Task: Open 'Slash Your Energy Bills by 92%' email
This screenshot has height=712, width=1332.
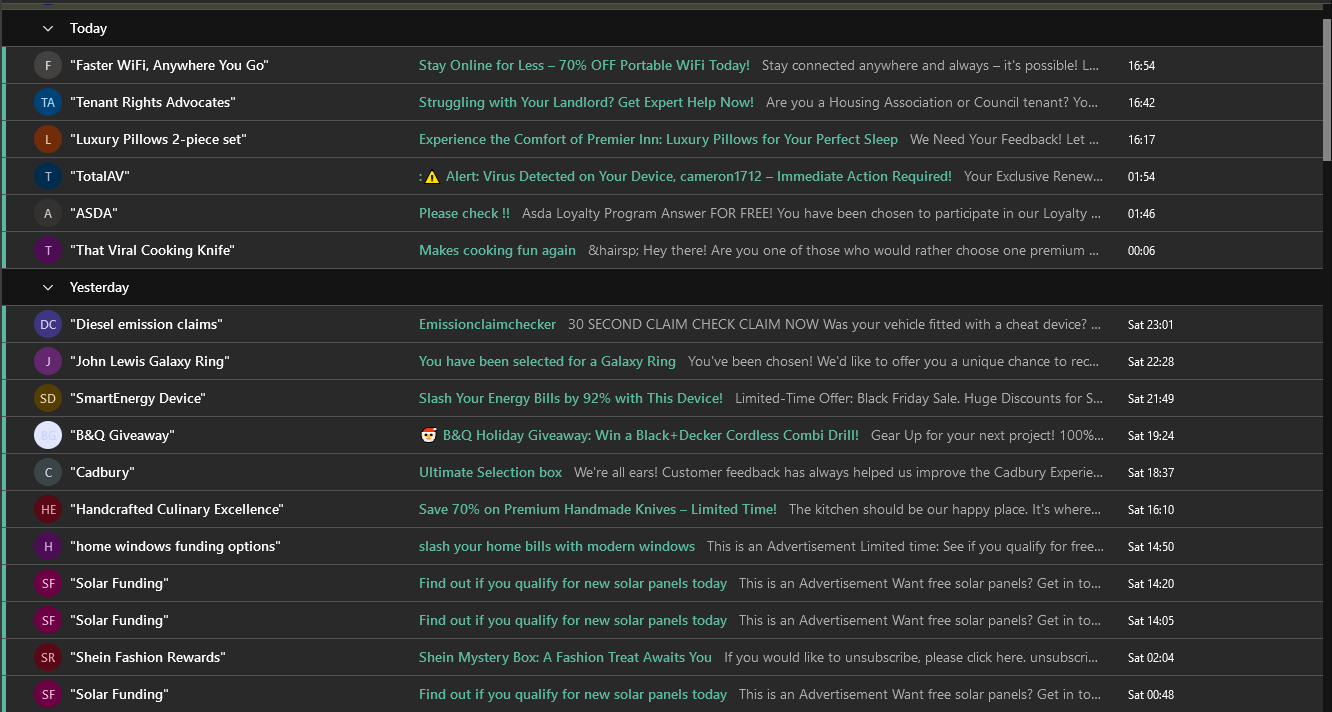Action: (x=571, y=399)
